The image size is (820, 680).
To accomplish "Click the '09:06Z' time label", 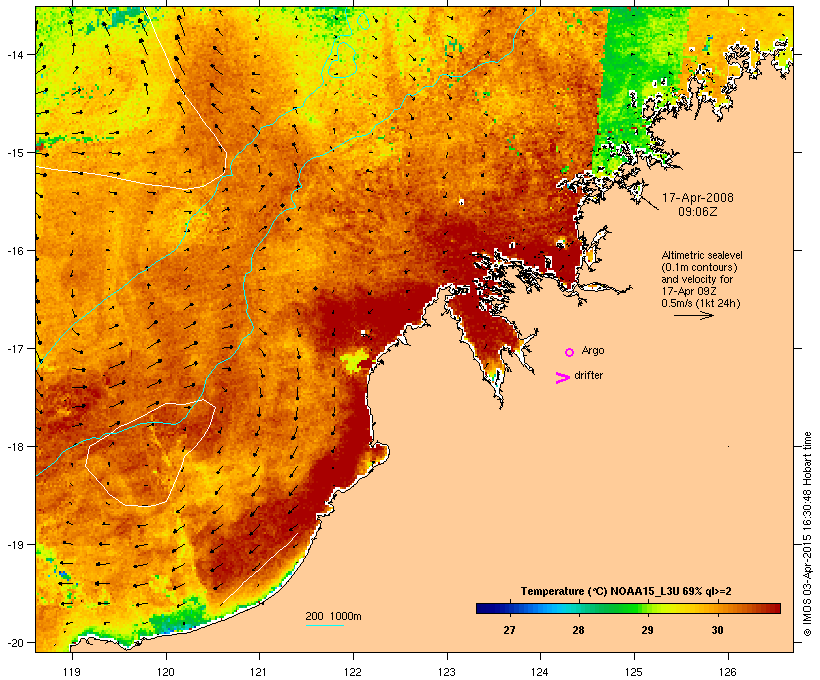I will [698, 212].
